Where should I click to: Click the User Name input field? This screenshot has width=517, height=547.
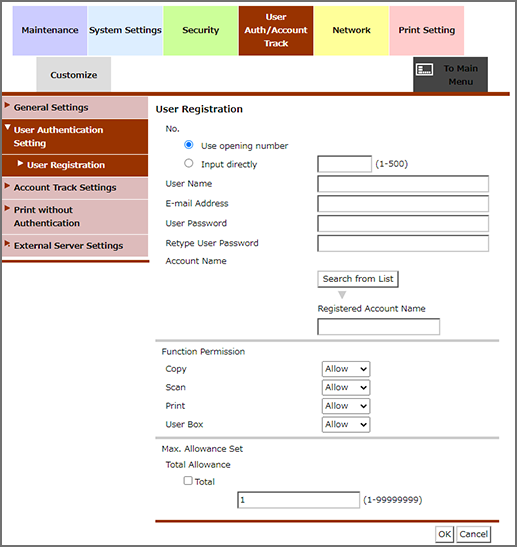403,184
